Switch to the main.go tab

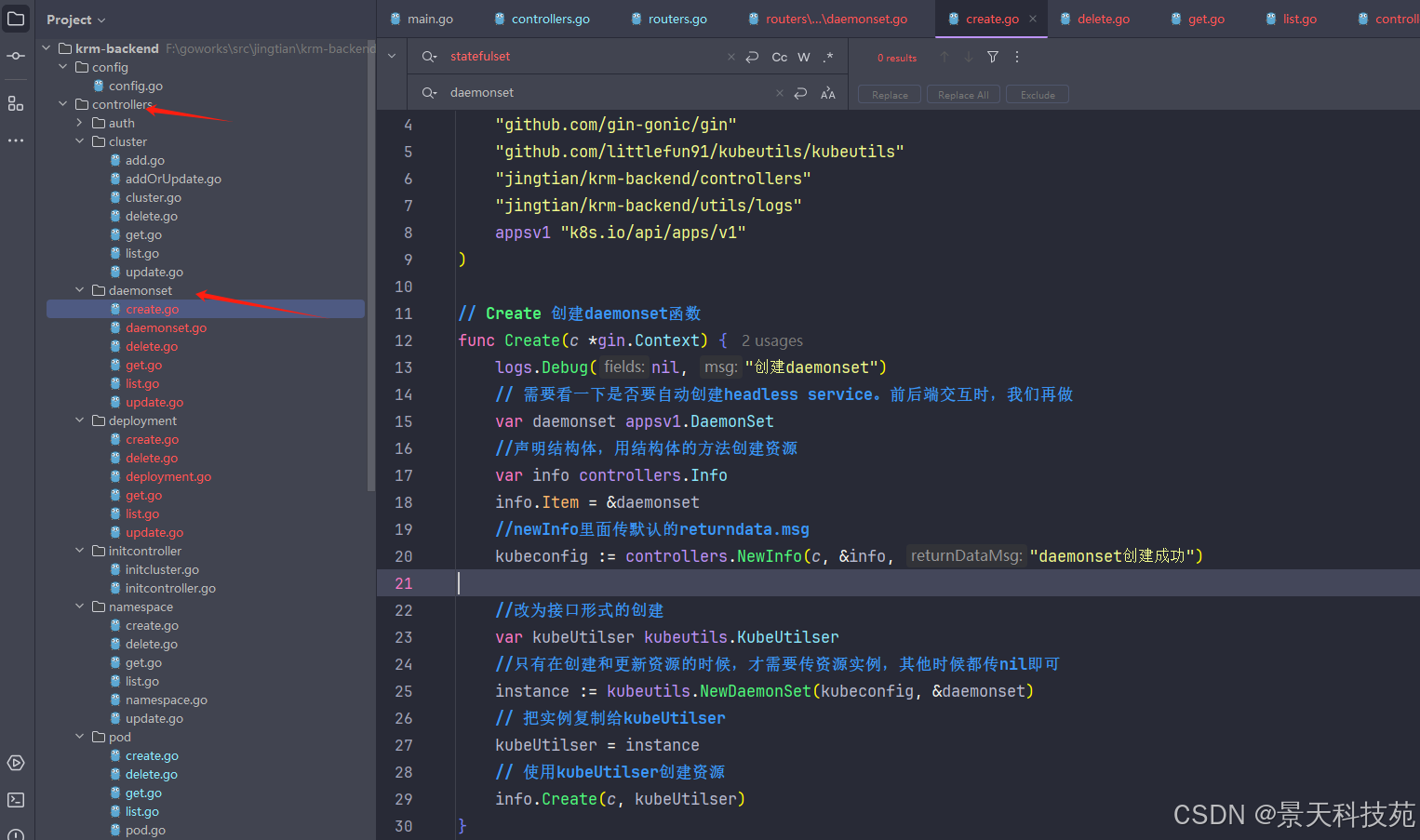pos(422,19)
